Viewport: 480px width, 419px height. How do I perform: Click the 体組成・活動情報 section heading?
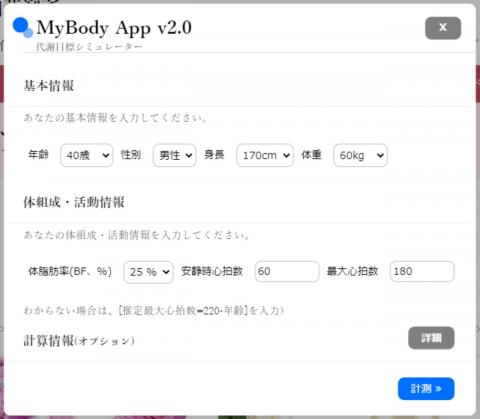click(x=74, y=202)
